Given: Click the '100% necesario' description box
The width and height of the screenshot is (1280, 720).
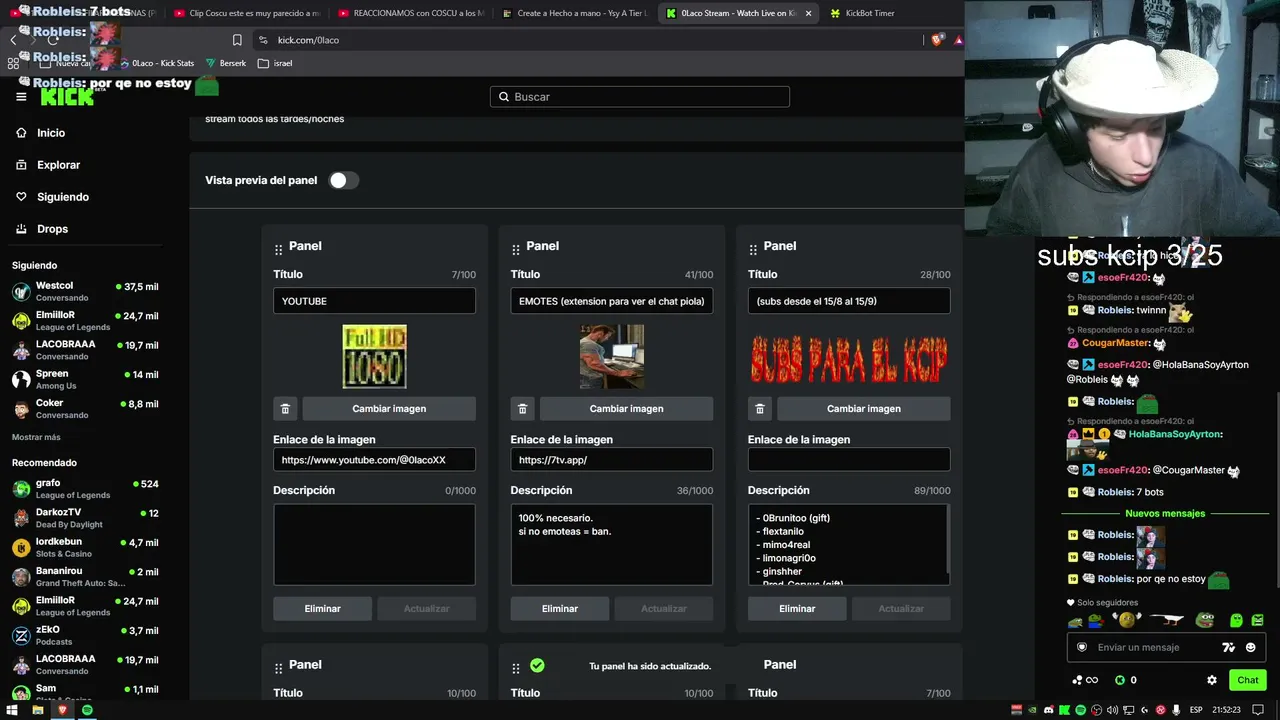Looking at the screenshot, I should click(x=612, y=545).
